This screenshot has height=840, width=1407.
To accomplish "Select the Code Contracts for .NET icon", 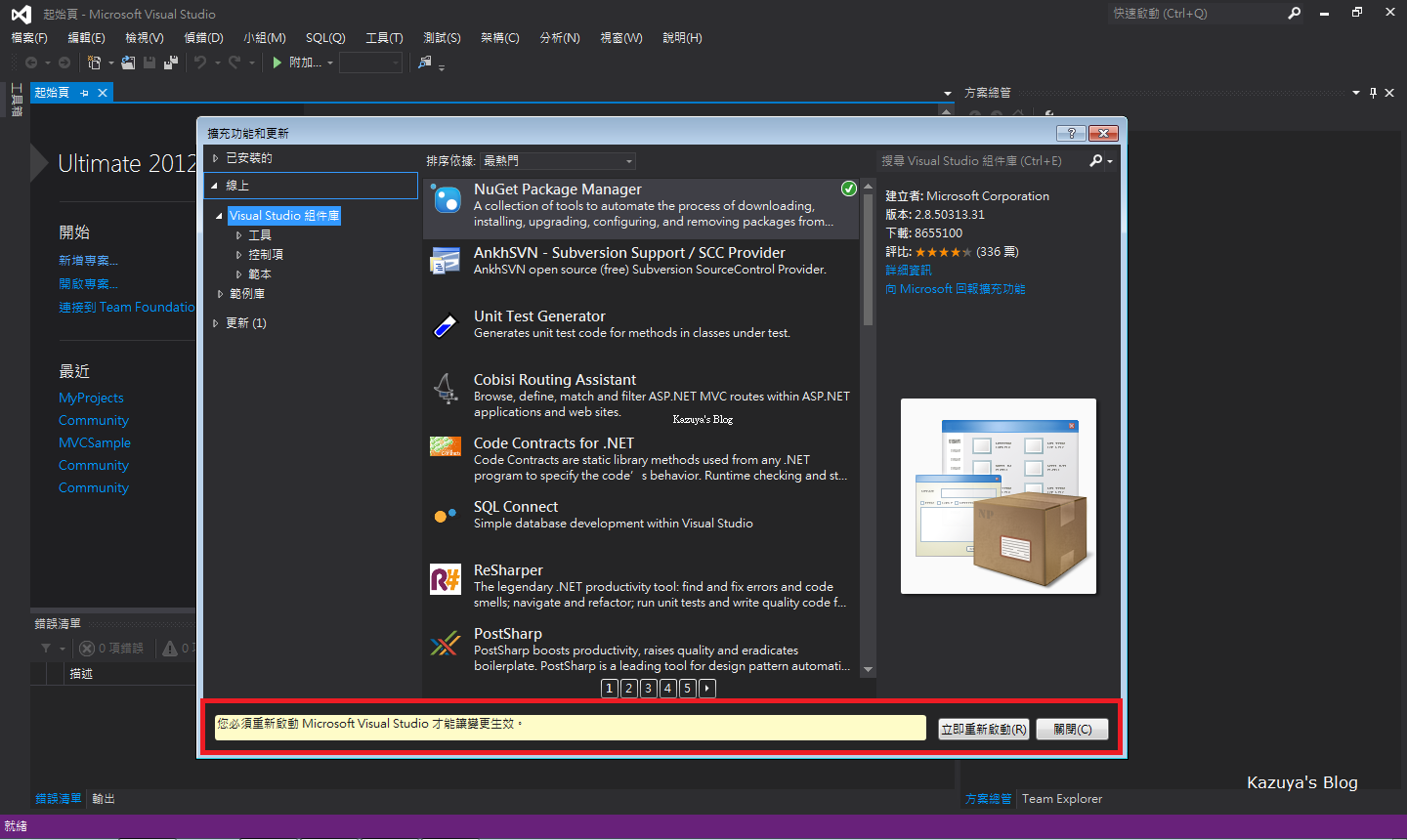I will 446,446.
